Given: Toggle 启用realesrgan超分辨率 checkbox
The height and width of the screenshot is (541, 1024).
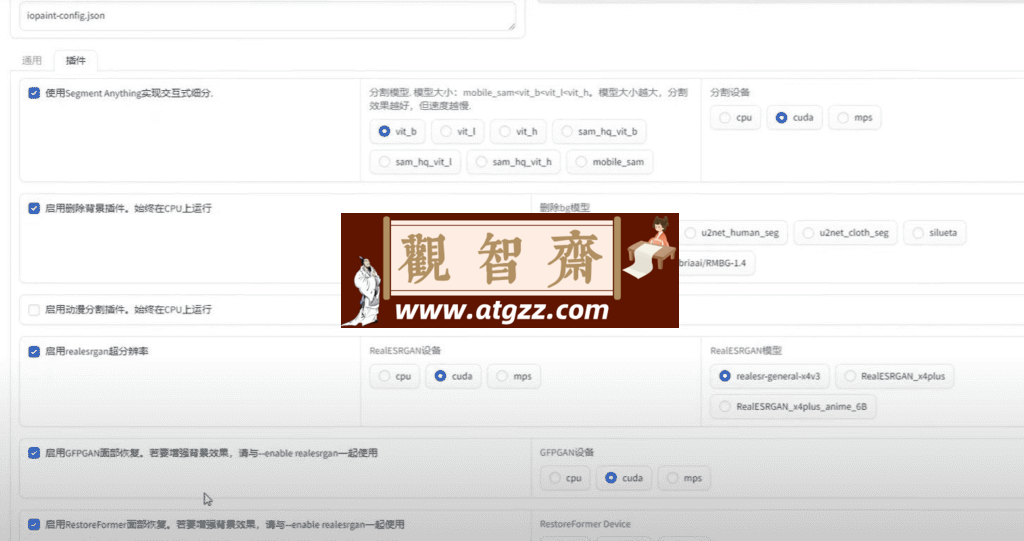Looking at the screenshot, I should pos(34,352).
